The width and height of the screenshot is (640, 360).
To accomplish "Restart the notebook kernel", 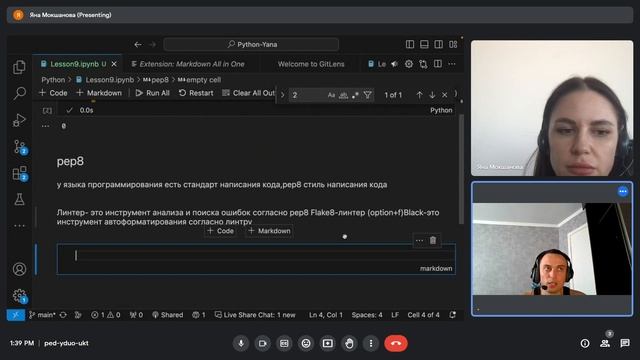I will 196,93.
